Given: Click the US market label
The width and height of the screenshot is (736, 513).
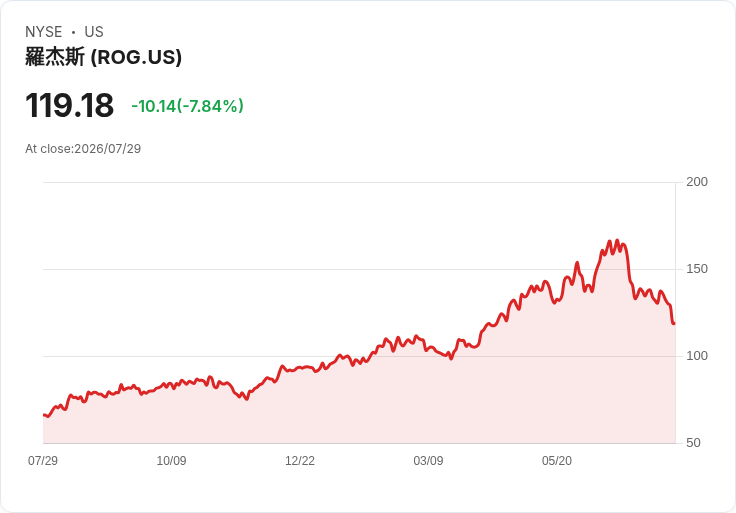Looking at the screenshot, I should pyautogui.click(x=94, y=32).
